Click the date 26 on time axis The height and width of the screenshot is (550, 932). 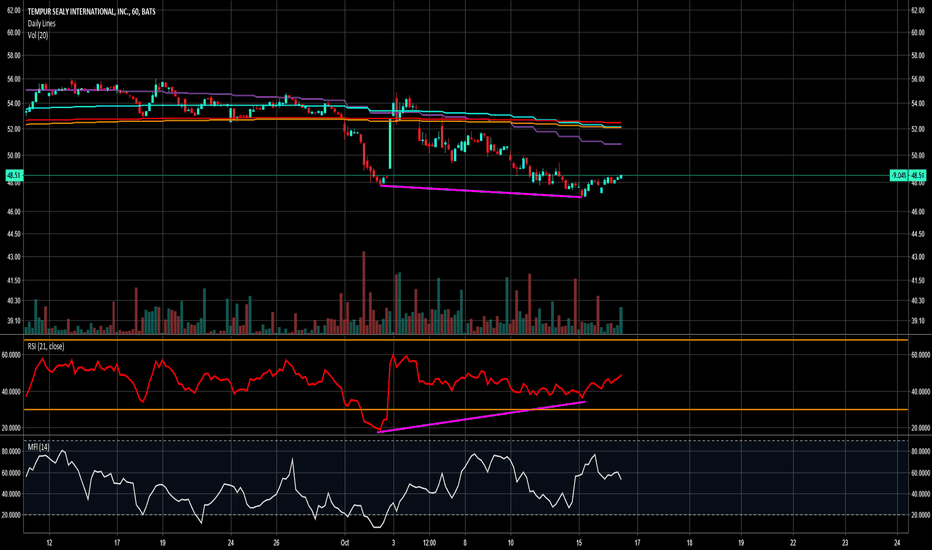276,542
